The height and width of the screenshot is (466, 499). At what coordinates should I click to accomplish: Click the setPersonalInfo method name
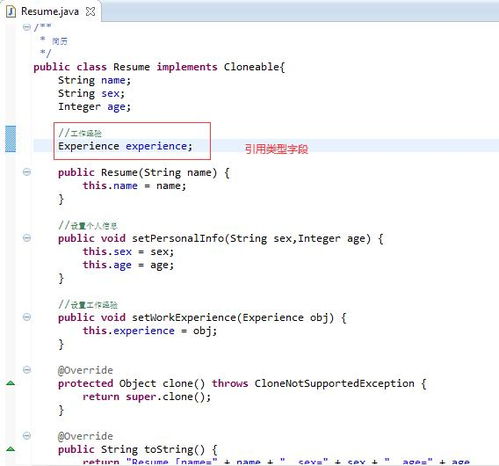point(178,238)
